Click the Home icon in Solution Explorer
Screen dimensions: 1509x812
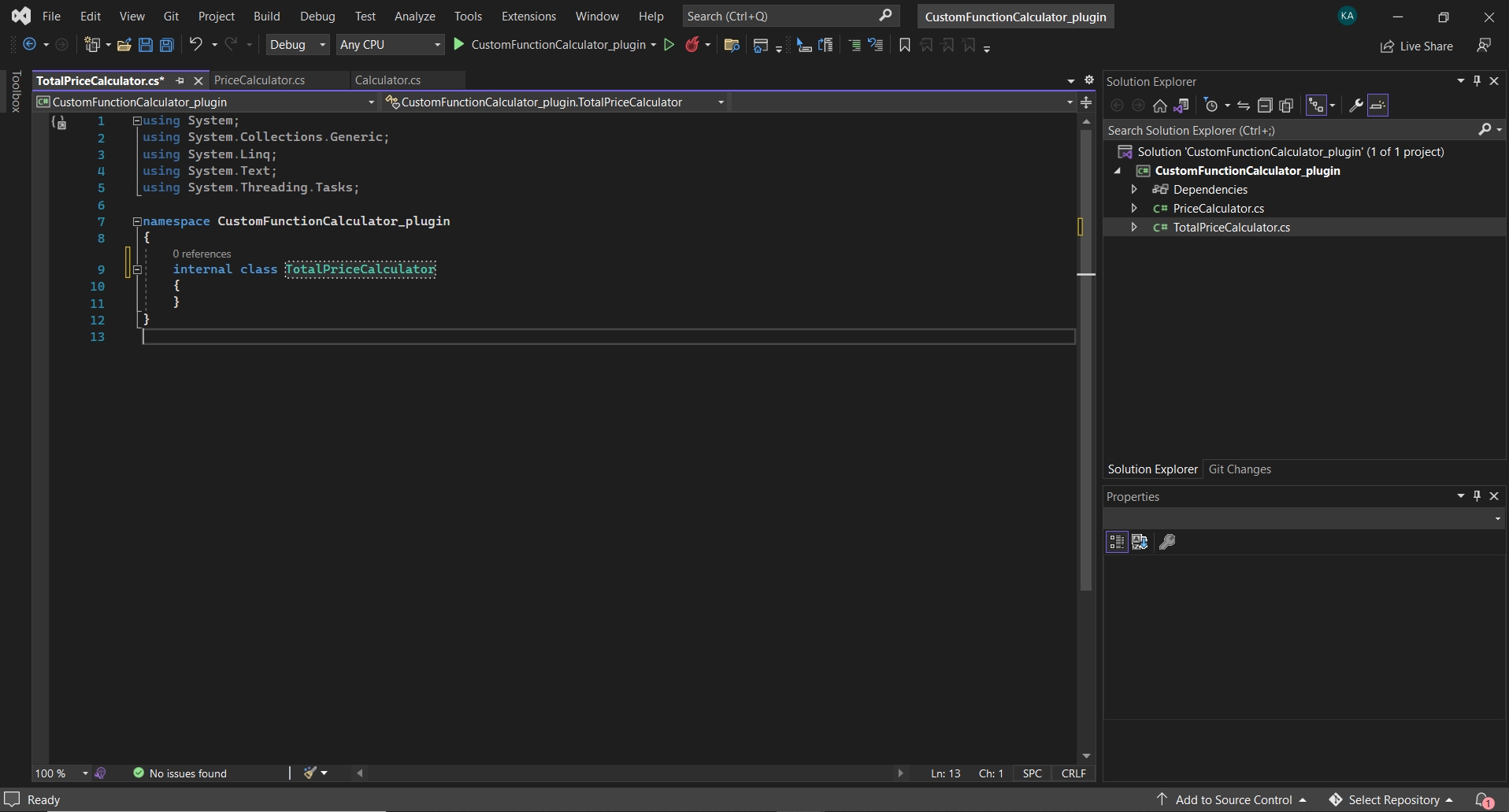[1159, 106]
